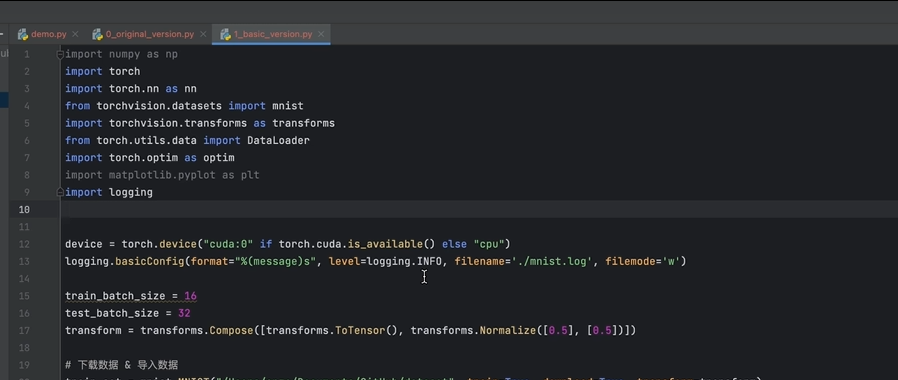Click the "import logging" line

click(109, 192)
